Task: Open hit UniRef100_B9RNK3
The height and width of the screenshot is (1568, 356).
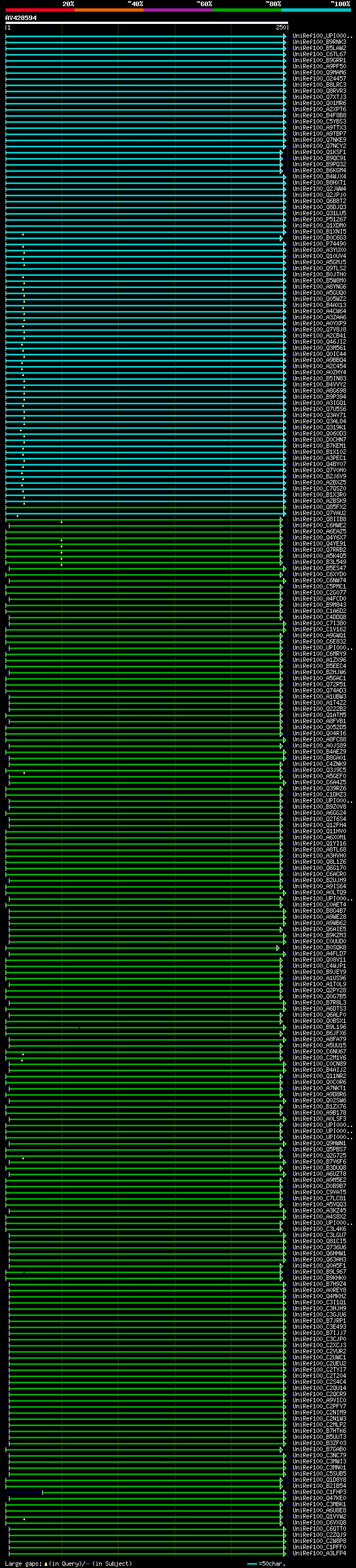Action: pos(319,43)
